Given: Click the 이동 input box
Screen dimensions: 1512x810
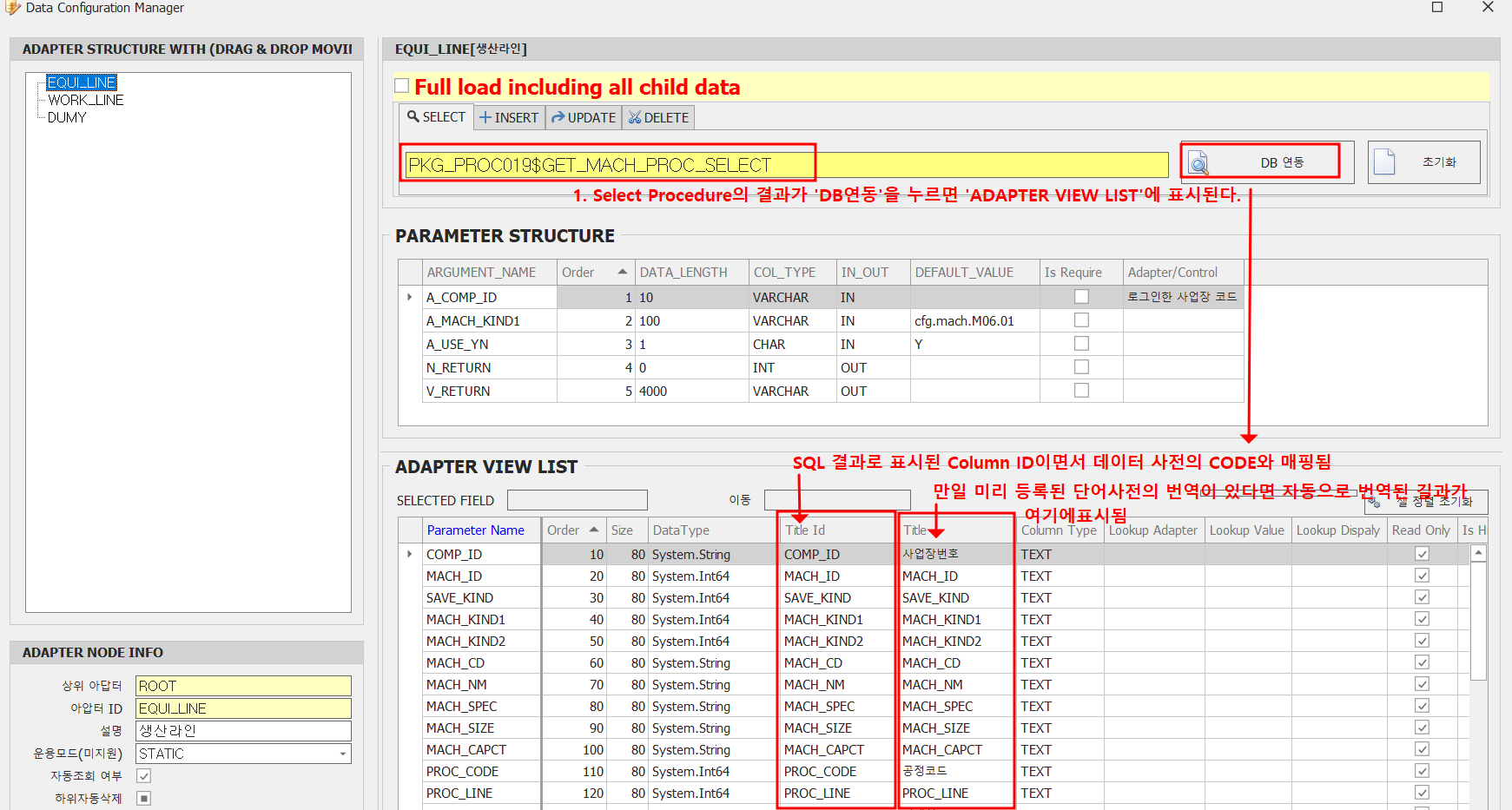Looking at the screenshot, I should [x=836, y=500].
